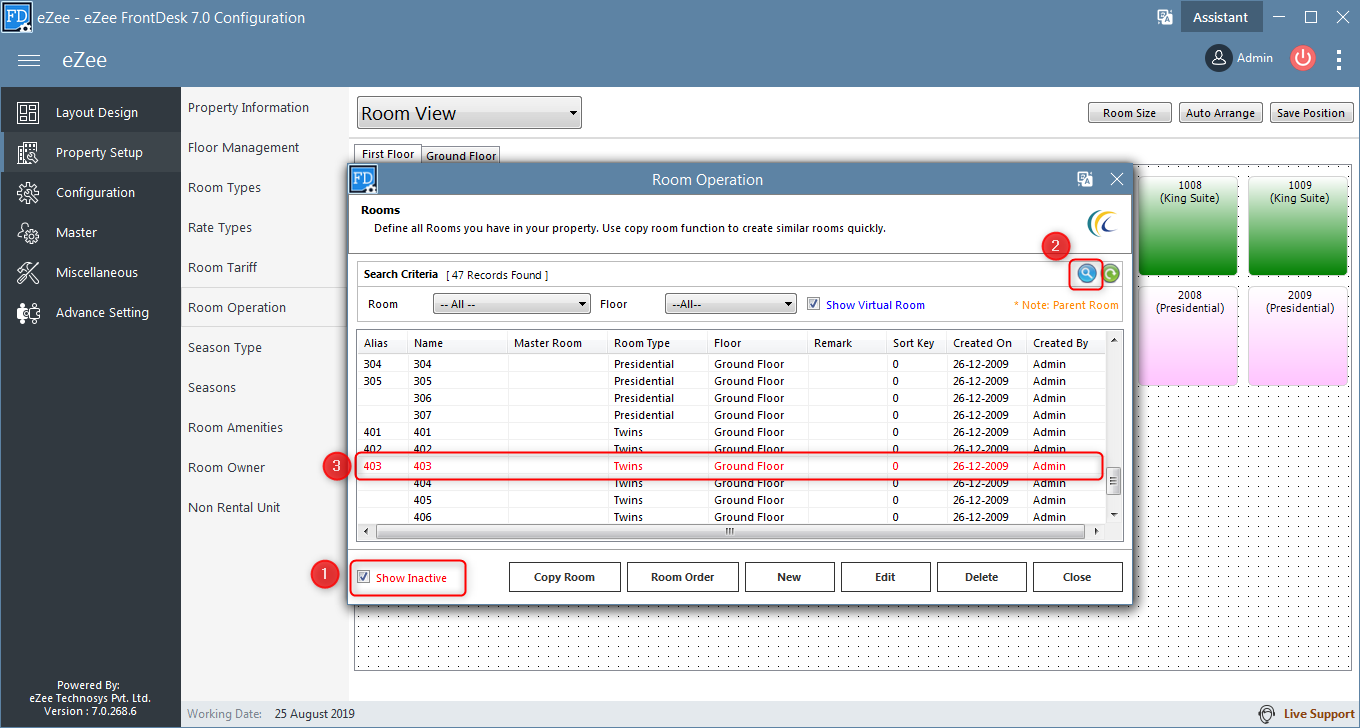Open the Floor filter dropdown

pos(730,304)
